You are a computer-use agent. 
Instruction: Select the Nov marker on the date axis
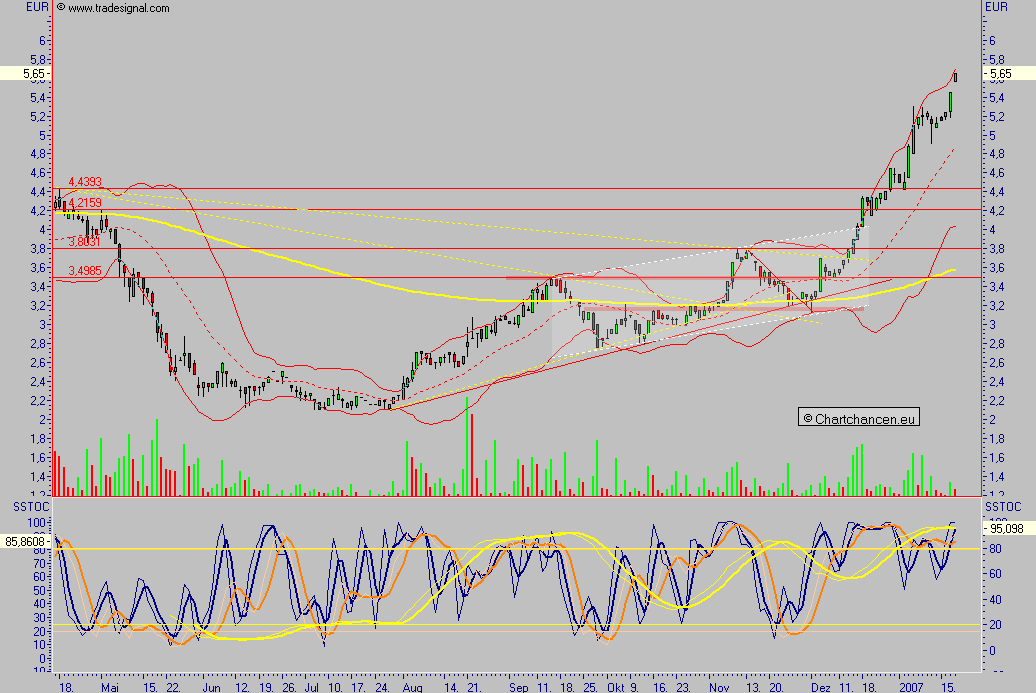click(x=719, y=688)
